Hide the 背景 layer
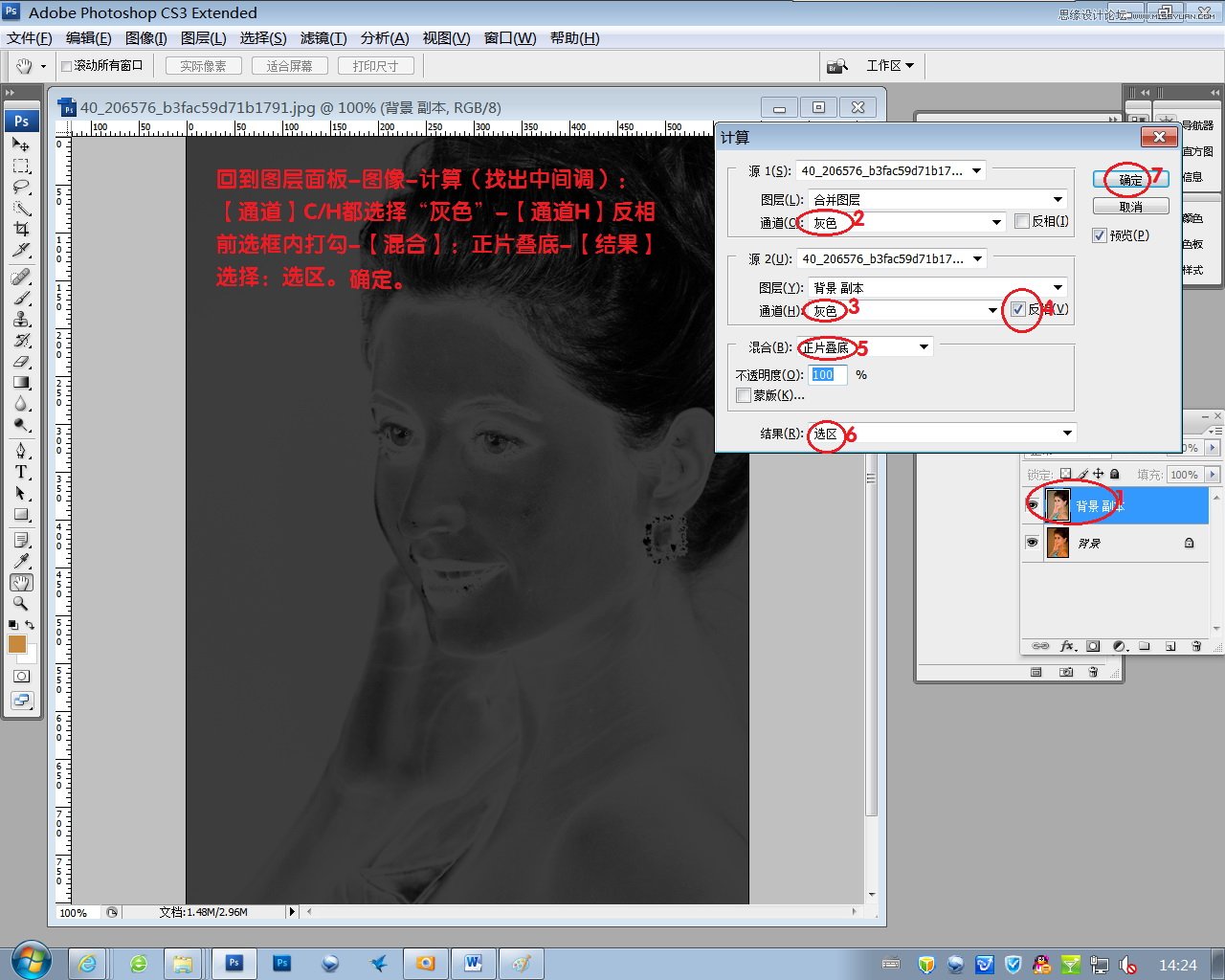Viewport: 1225px width, 980px height. click(x=1032, y=543)
